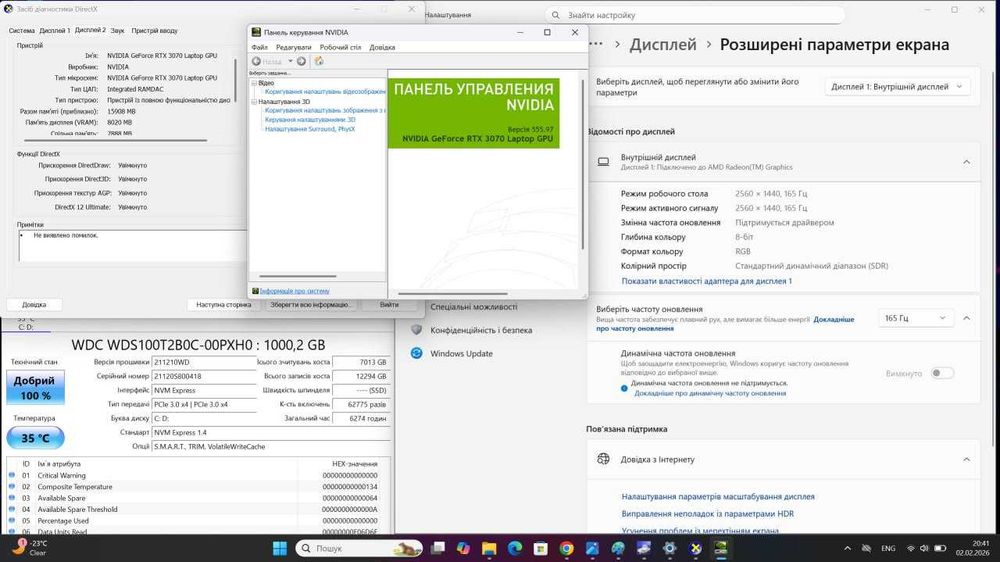Open Інформація про систему link in NVIDIA panel
The width and height of the screenshot is (1000, 562).
(x=295, y=291)
